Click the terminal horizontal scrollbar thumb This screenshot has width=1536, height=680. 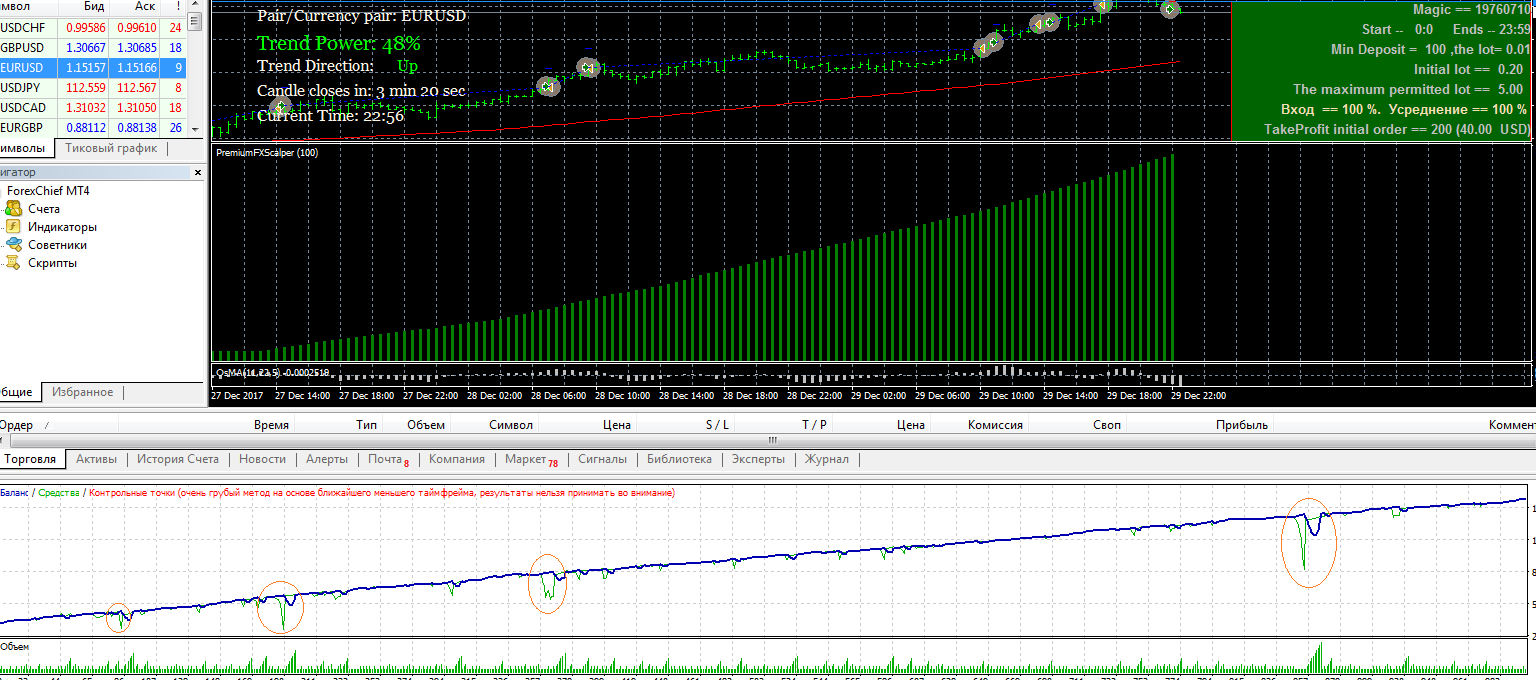pyautogui.click(x=771, y=440)
